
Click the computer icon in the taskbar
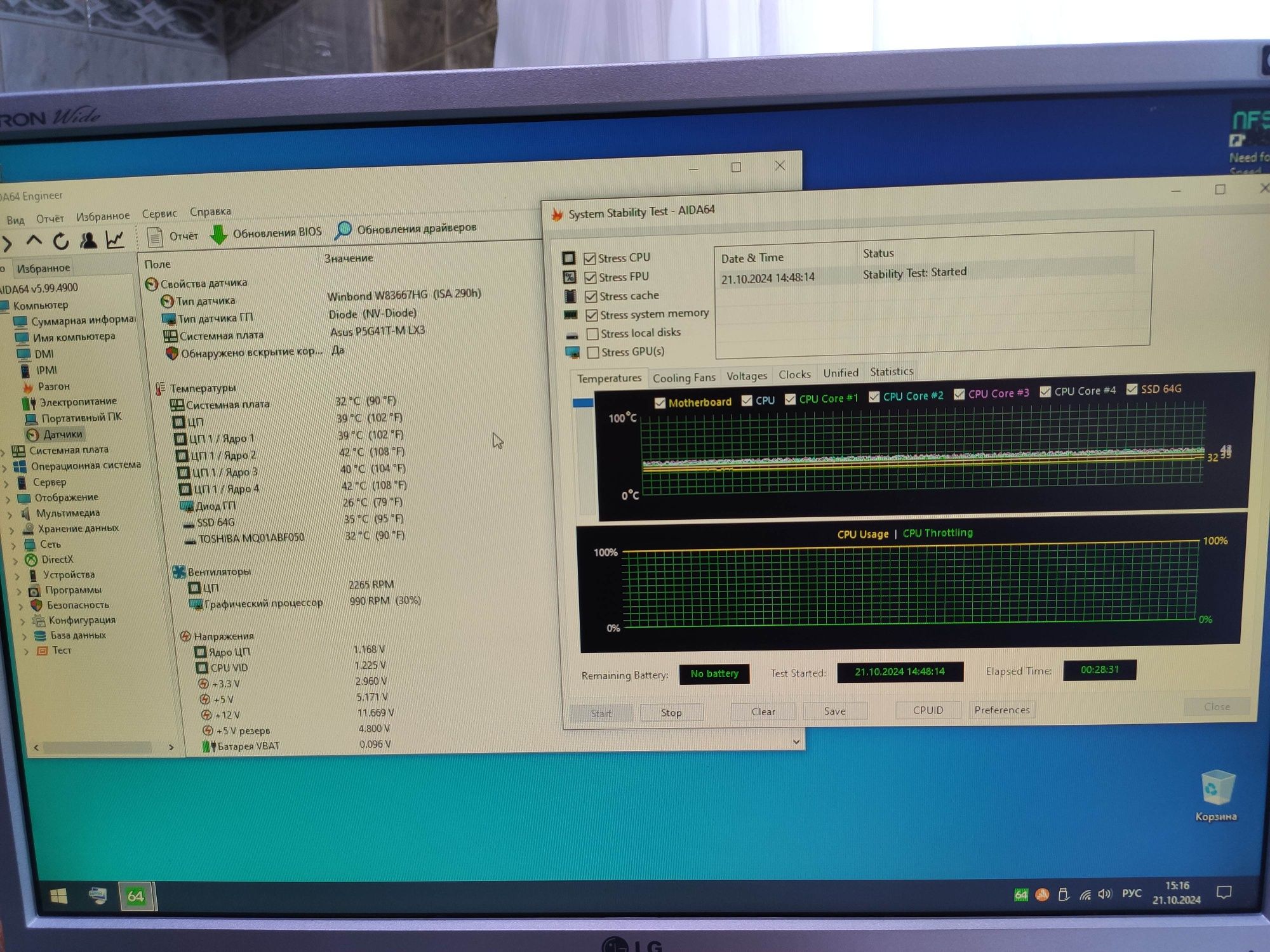(x=97, y=896)
